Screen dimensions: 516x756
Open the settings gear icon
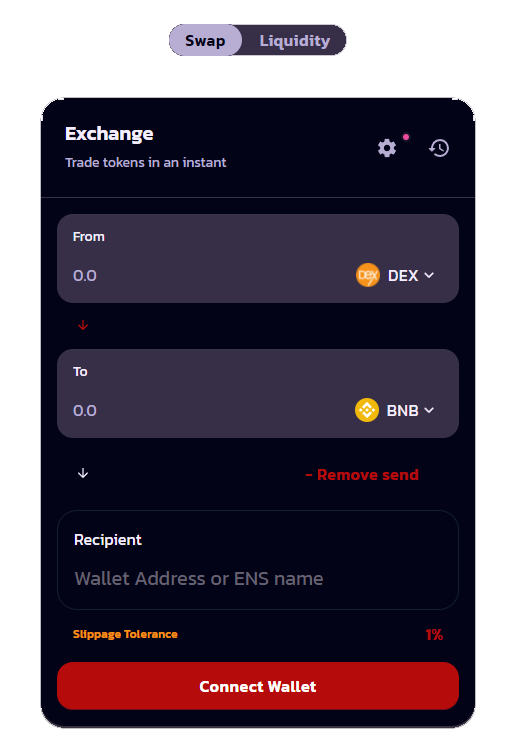click(x=387, y=148)
